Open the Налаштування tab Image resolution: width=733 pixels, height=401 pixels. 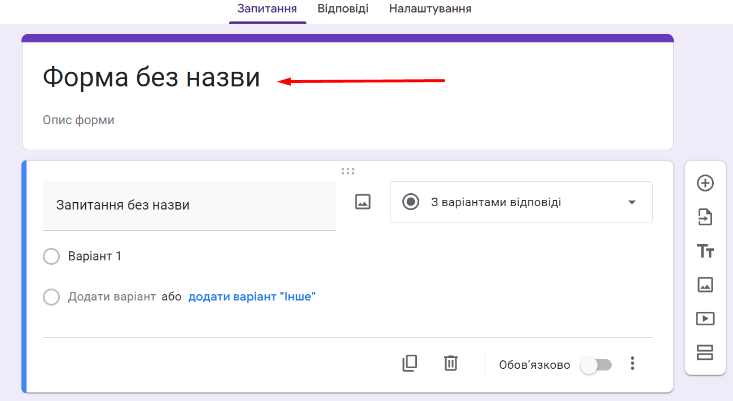(x=430, y=9)
